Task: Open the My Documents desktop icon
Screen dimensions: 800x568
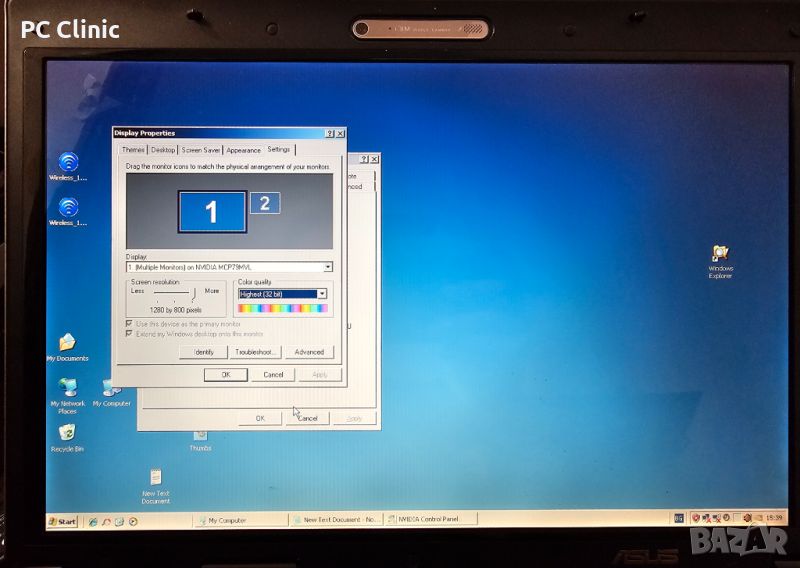Action: (x=67, y=344)
